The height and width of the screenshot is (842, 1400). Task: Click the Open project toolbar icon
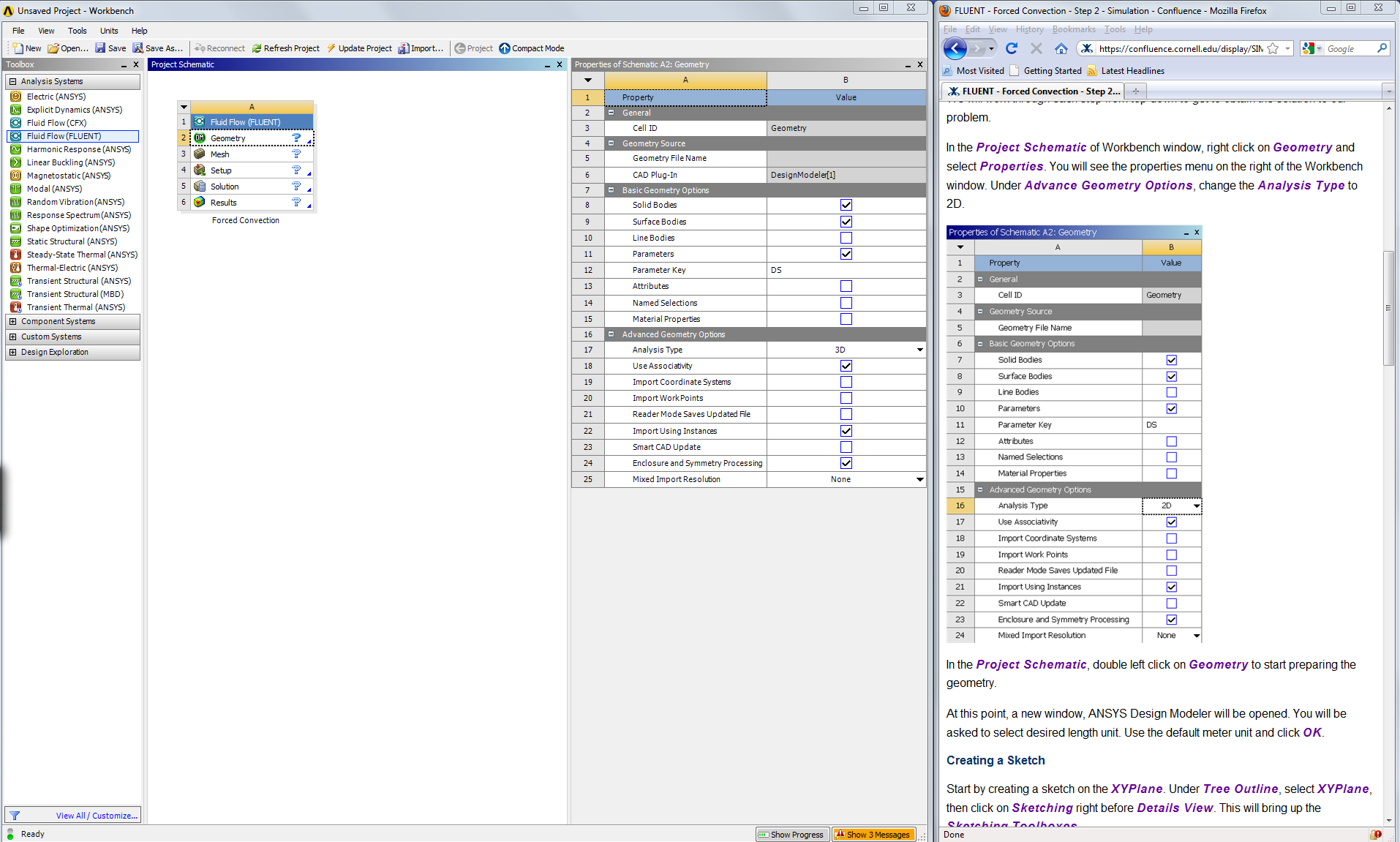[x=53, y=48]
